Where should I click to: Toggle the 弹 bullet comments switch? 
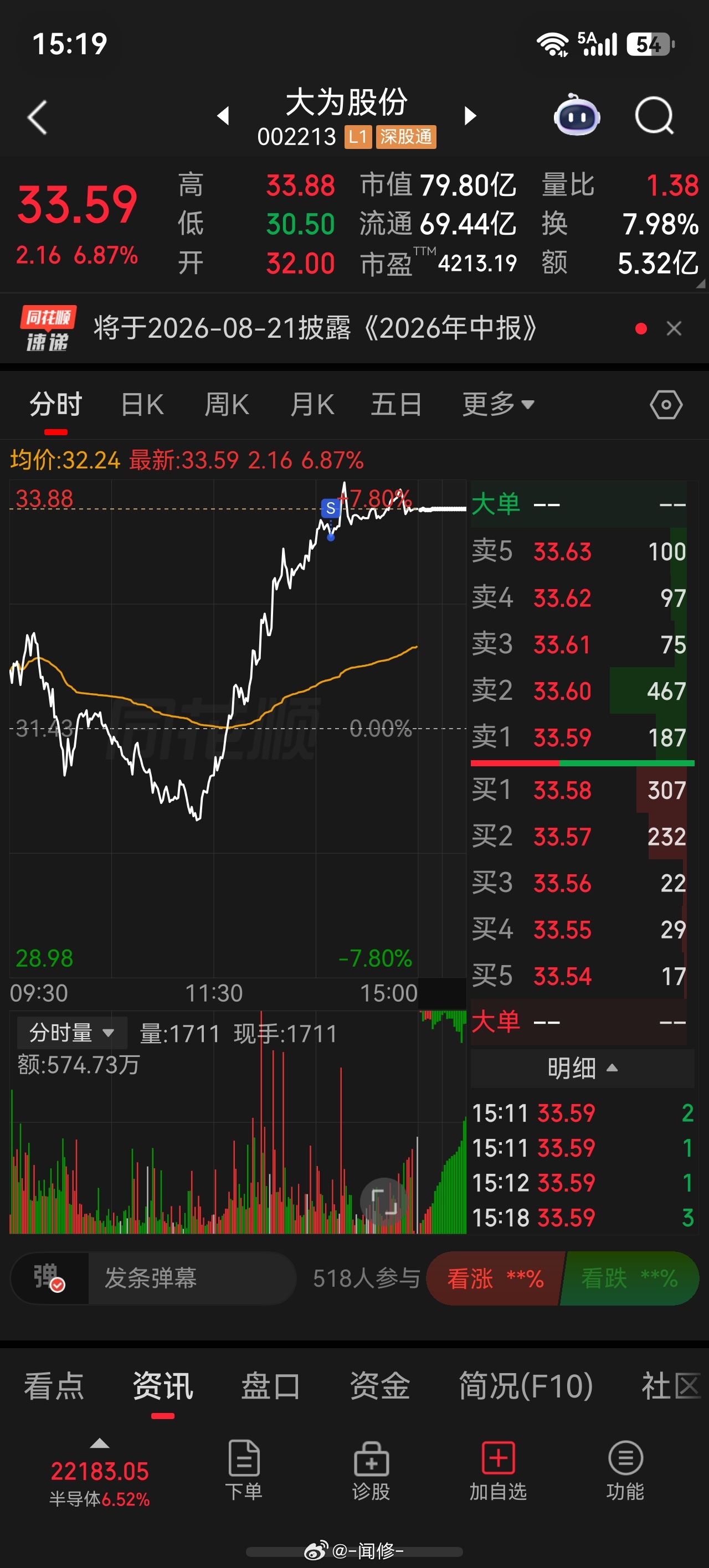[x=49, y=1278]
